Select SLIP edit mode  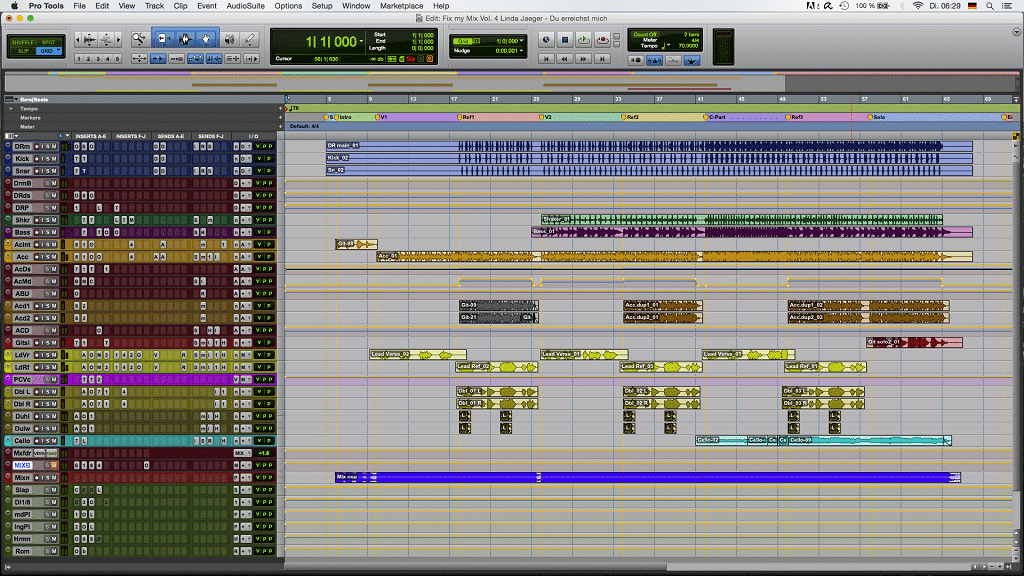point(23,51)
